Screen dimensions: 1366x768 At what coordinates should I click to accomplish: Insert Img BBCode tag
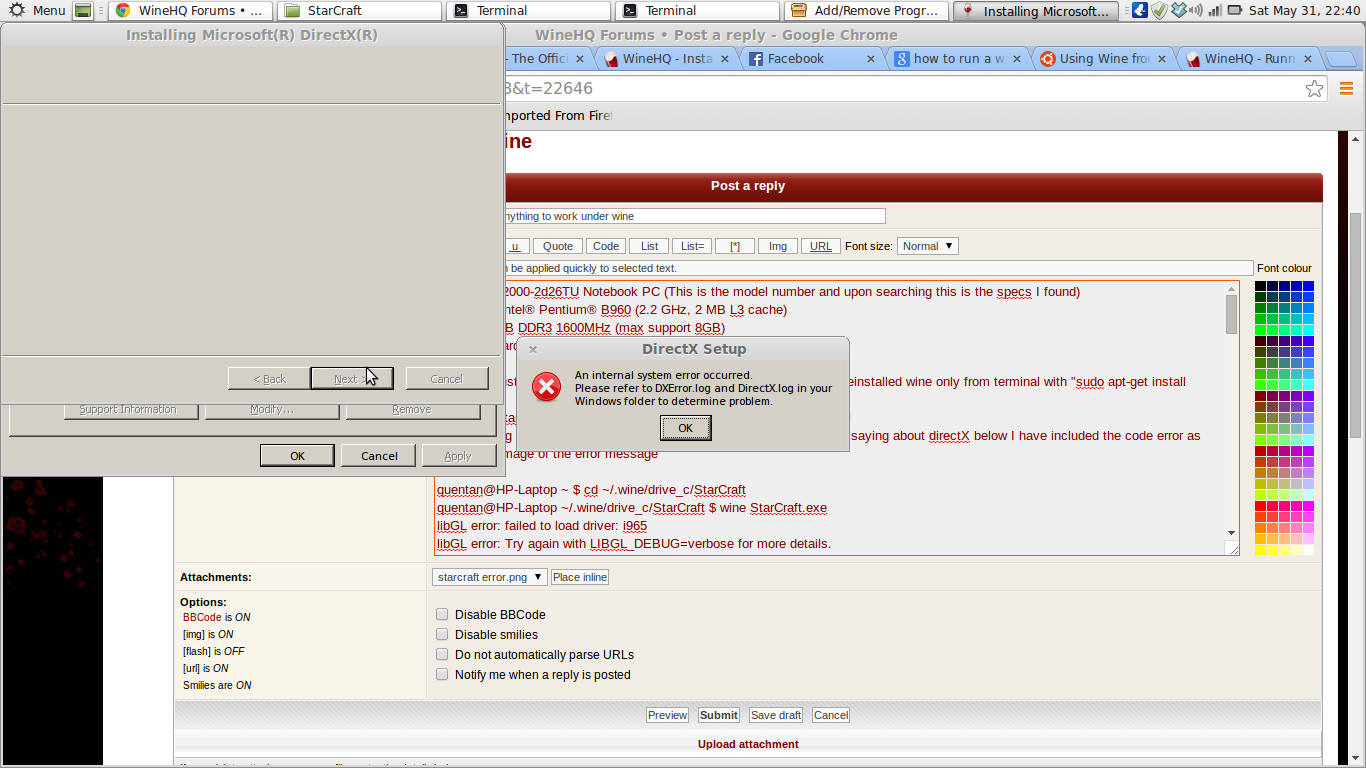coord(778,246)
